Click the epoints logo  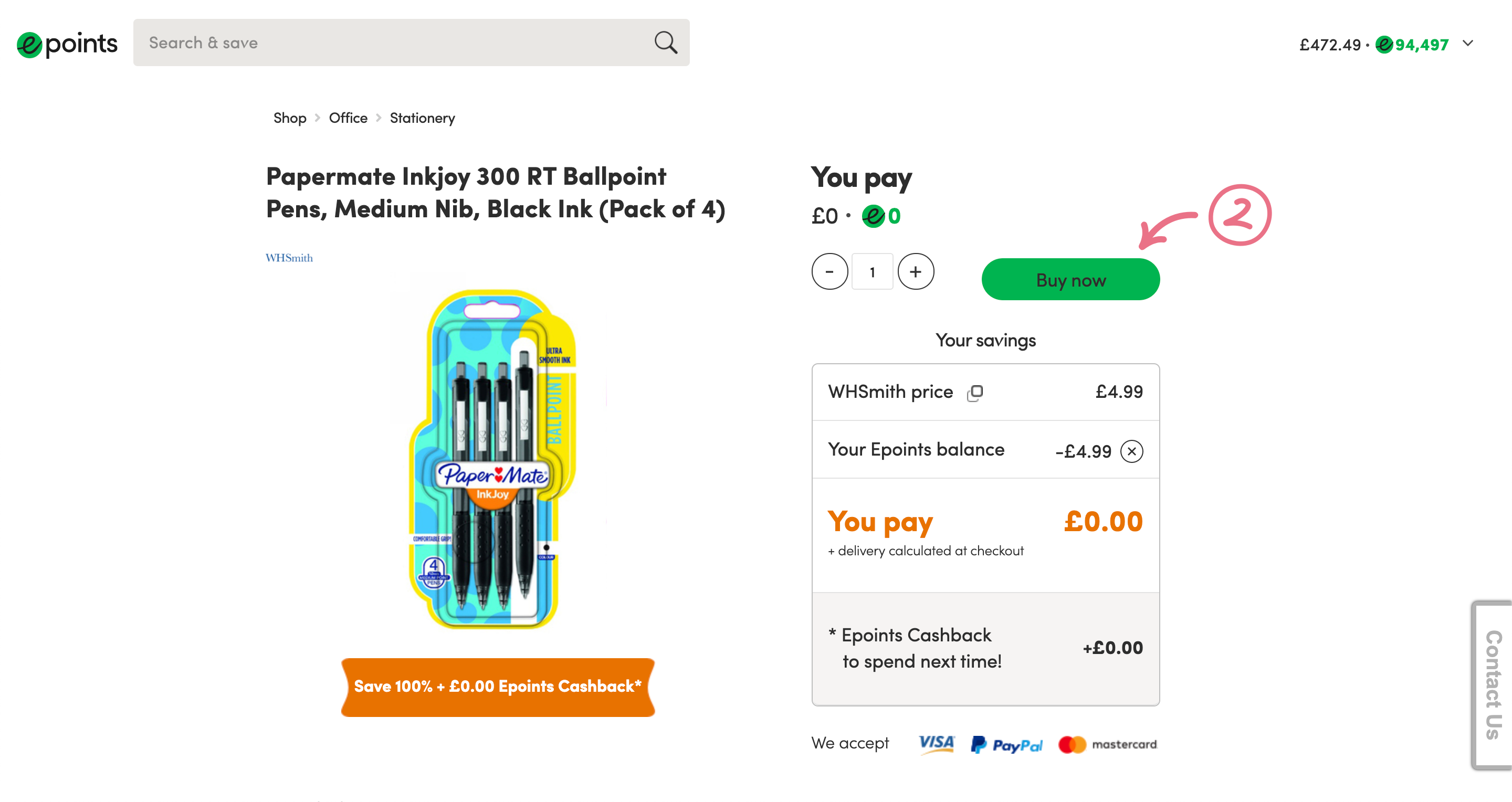coord(67,44)
